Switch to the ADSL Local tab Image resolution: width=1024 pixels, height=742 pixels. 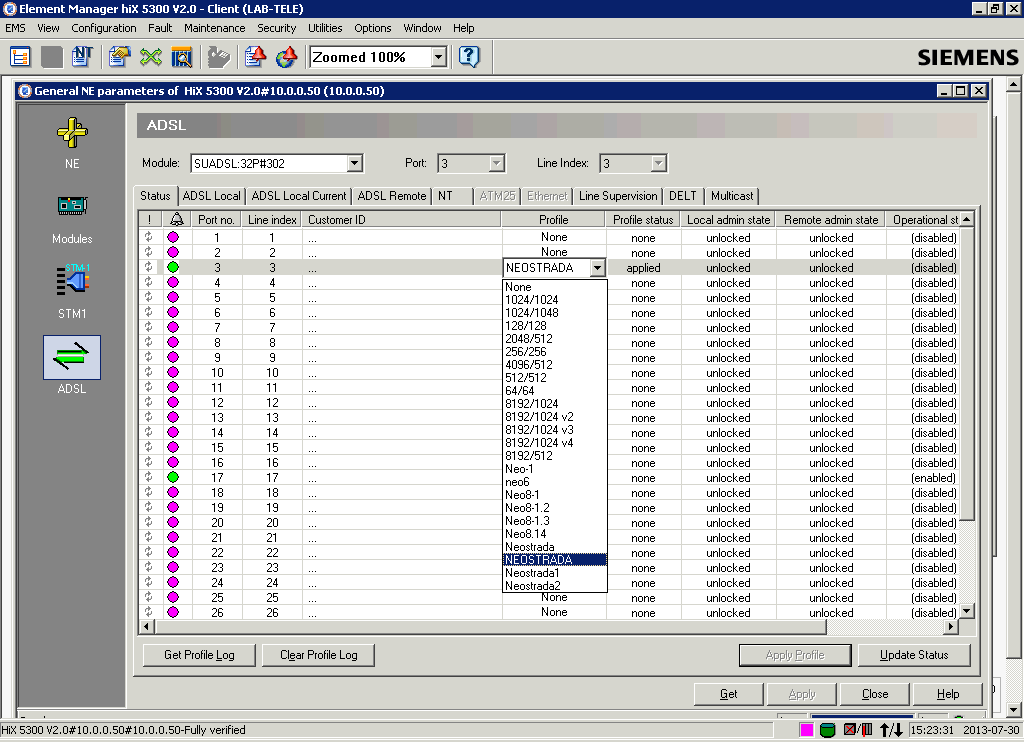click(212, 196)
